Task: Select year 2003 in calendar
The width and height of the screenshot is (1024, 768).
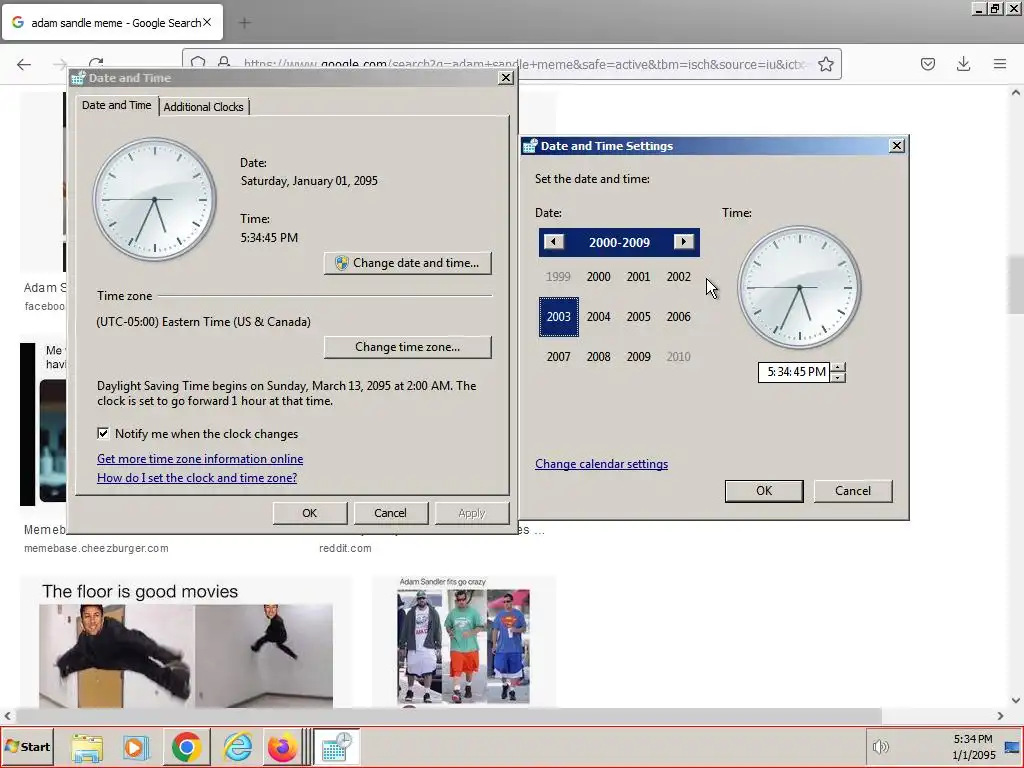Action: click(558, 317)
